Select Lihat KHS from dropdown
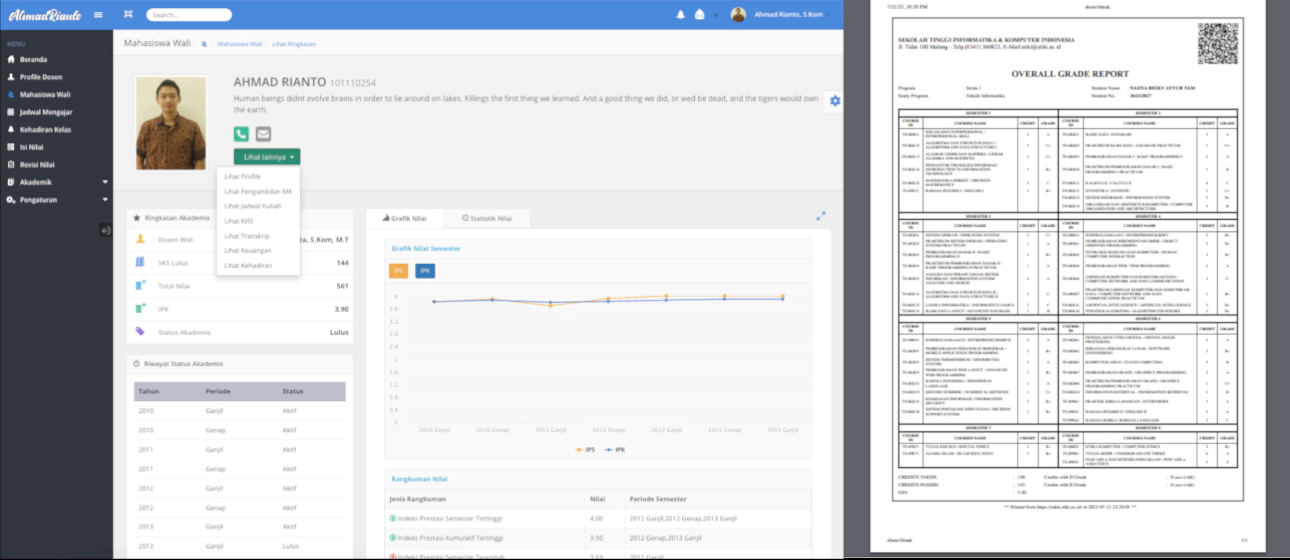 [239, 221]
